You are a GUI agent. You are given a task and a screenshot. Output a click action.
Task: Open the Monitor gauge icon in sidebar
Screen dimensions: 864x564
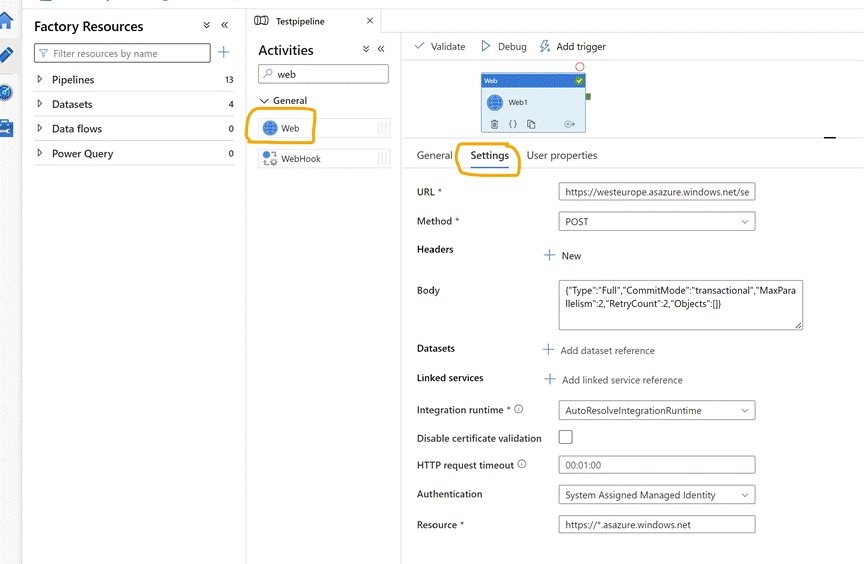pos(6,92)
